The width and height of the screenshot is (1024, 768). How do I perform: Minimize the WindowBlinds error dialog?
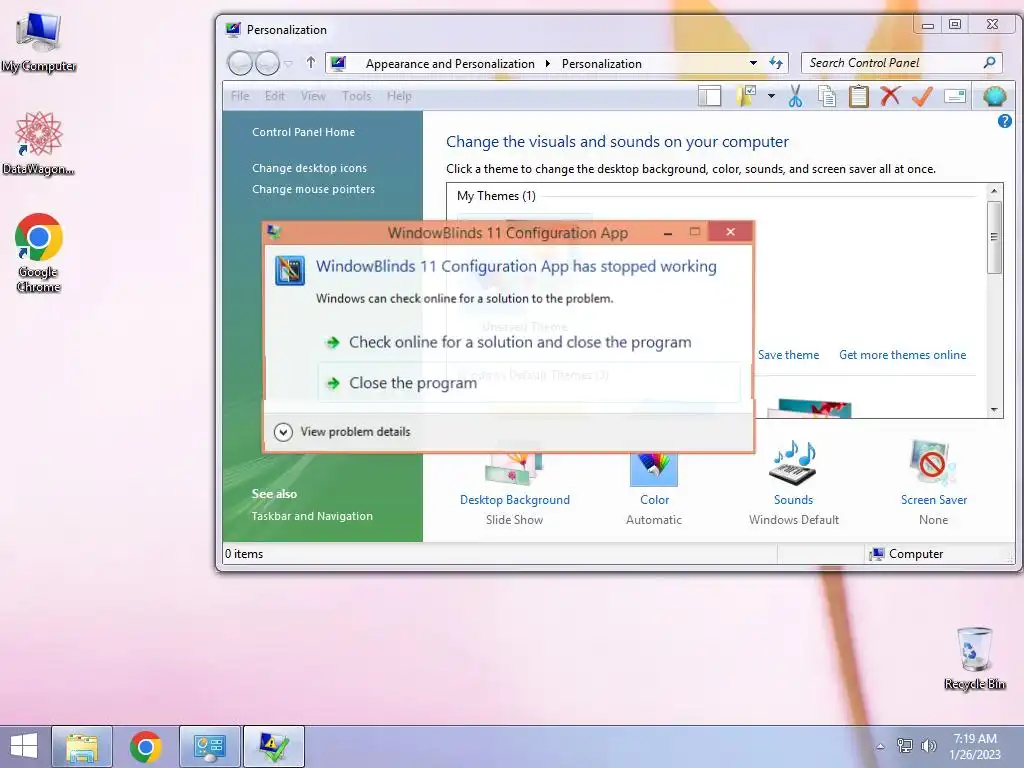667,232
